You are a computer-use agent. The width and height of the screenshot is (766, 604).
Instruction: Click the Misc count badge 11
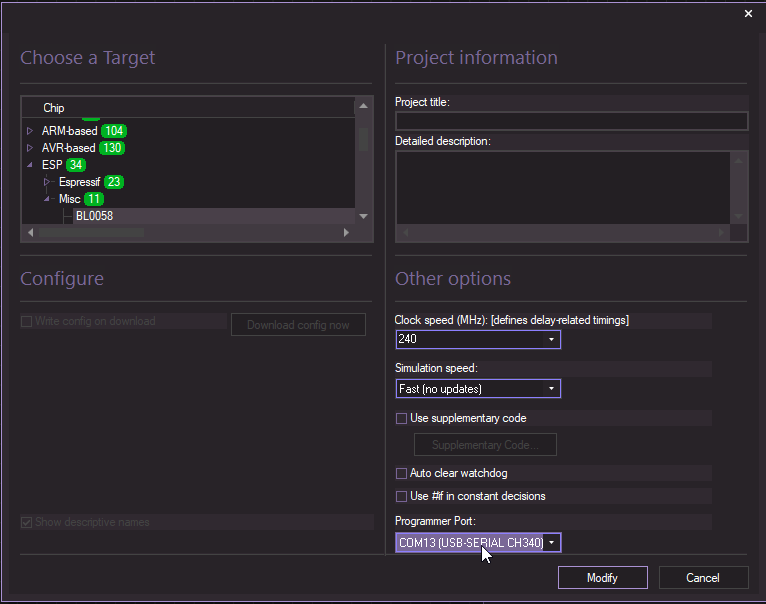tap(94, 199)
